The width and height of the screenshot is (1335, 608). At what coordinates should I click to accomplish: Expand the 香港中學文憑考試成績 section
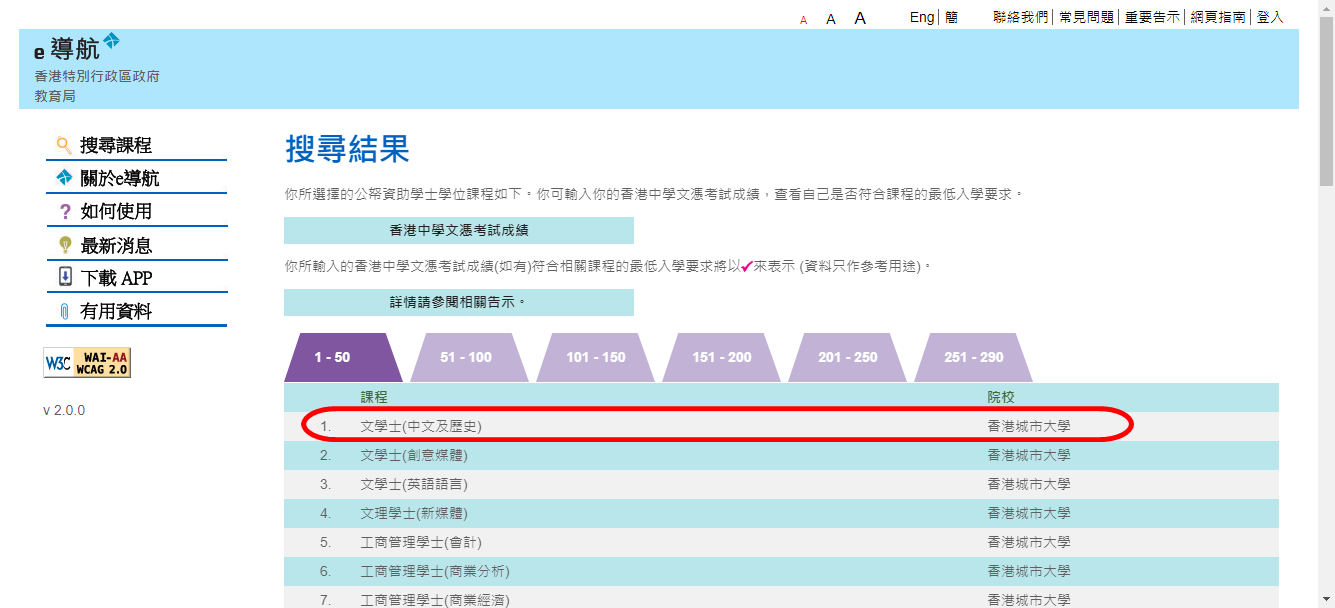click(459, 230)
